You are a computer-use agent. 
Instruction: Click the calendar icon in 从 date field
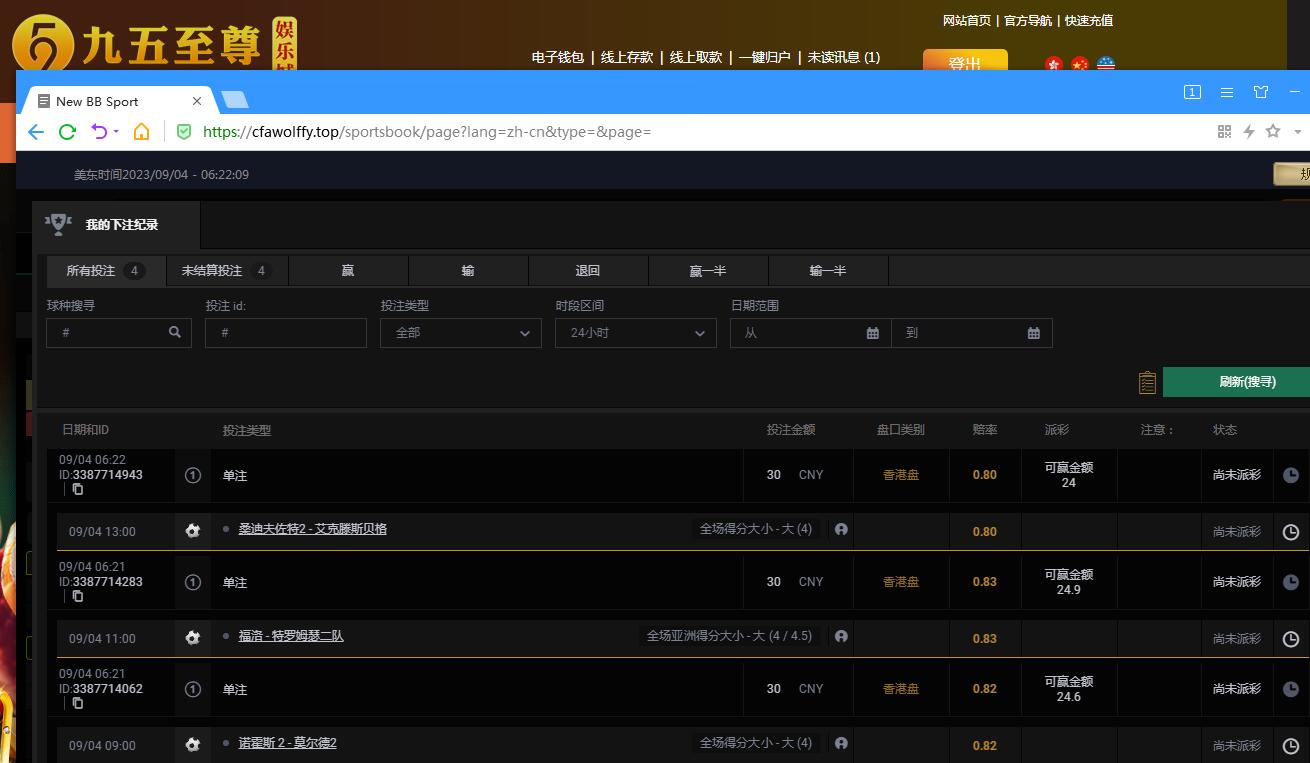point(872,333)
